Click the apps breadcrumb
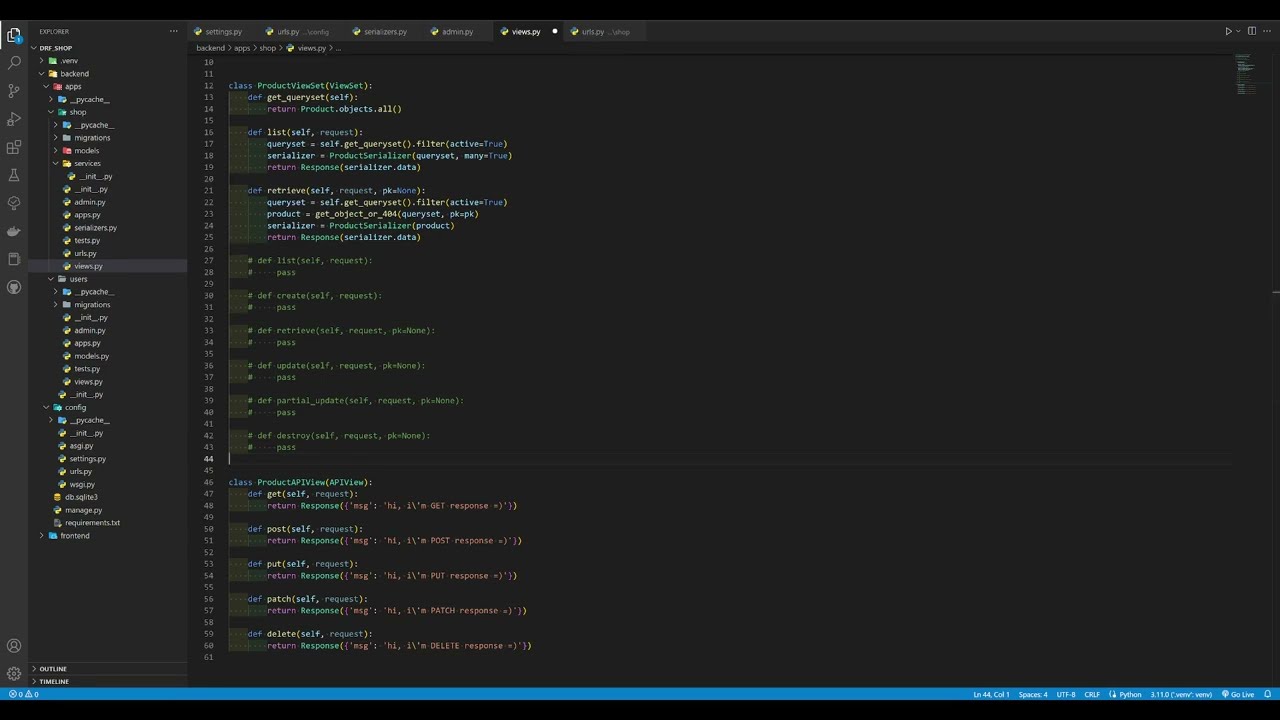Viewport: 1280px width, 720px height. [242, 48]
